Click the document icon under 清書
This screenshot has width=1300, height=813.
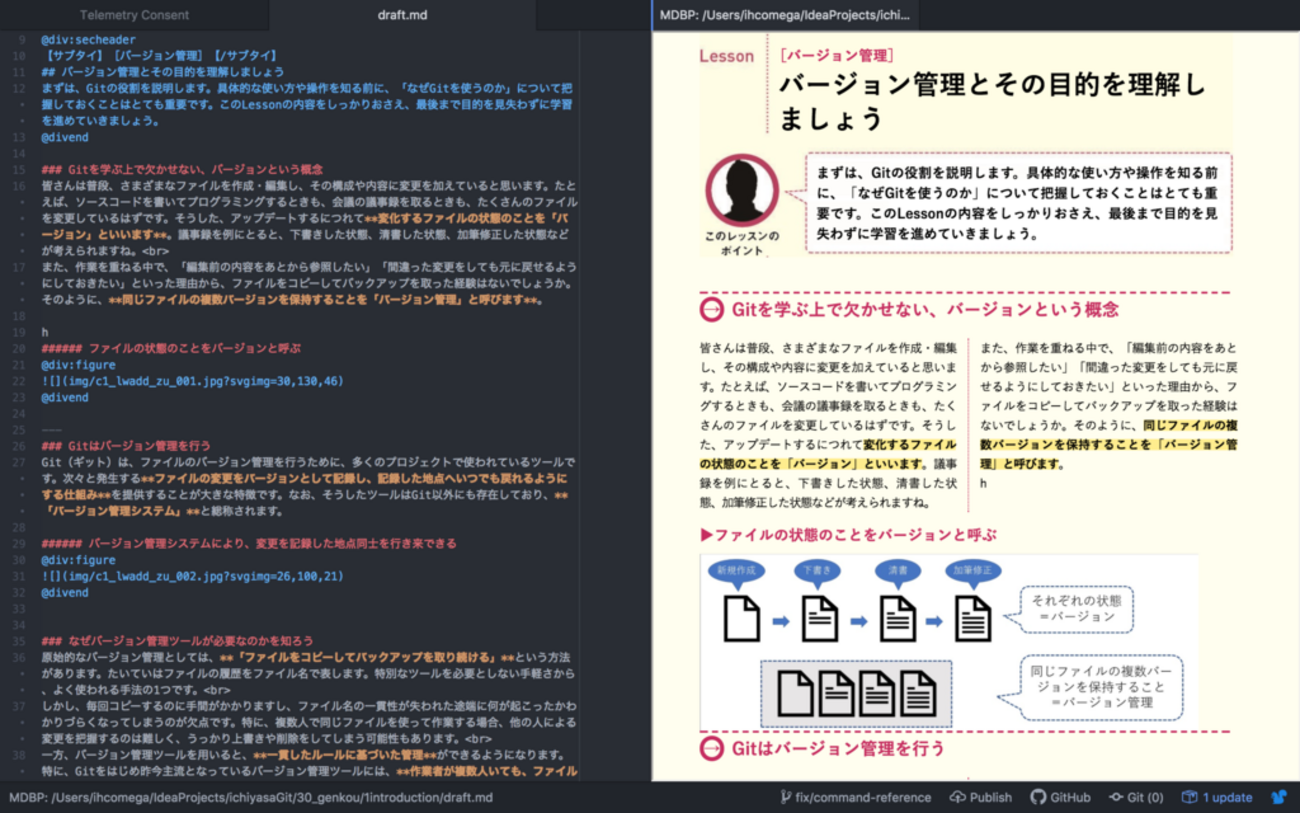point(897,618)
